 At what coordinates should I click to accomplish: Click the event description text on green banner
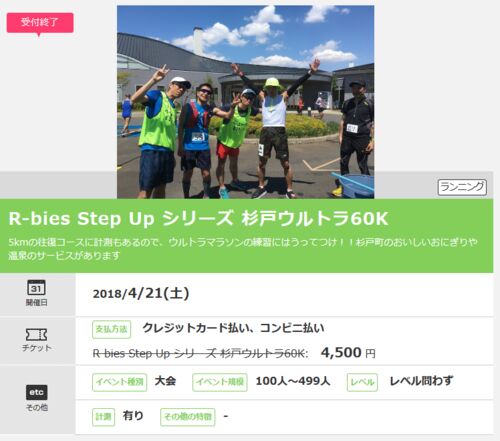tap(243, 249)
